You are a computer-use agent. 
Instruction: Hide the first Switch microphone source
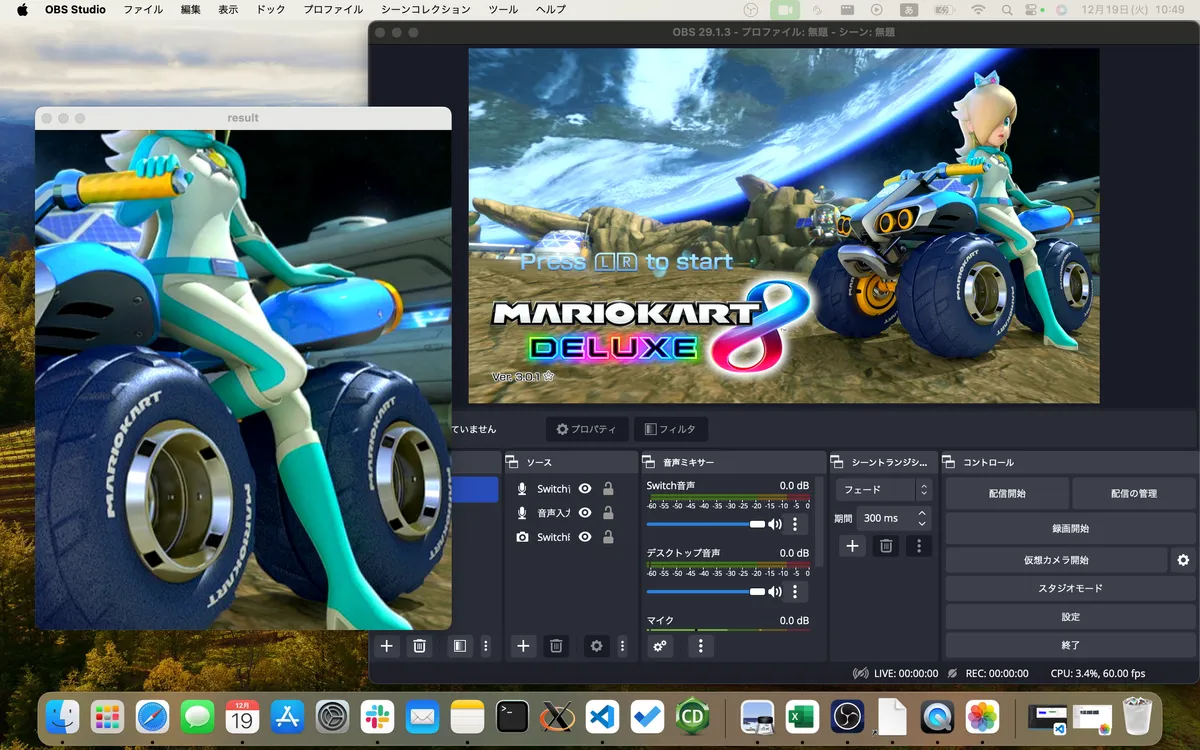[585, 489]
